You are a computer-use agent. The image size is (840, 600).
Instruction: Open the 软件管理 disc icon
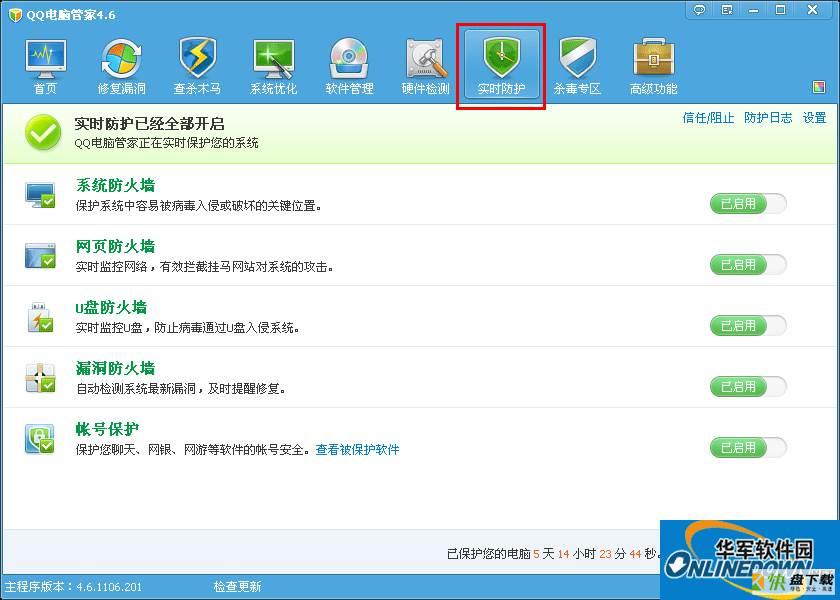point(349,59)
